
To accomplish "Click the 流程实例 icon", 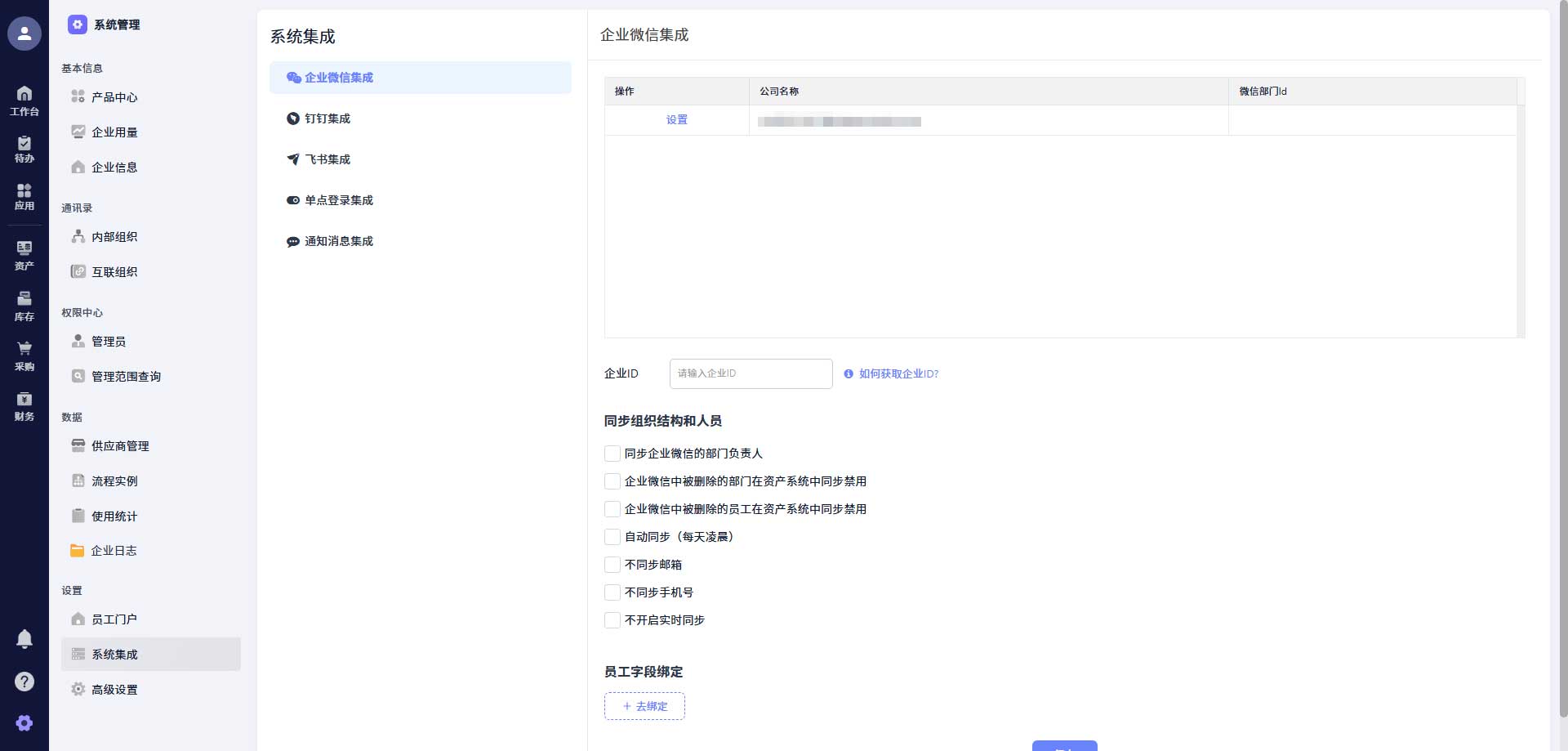I will pyautogui.click(x=78, y=481).
